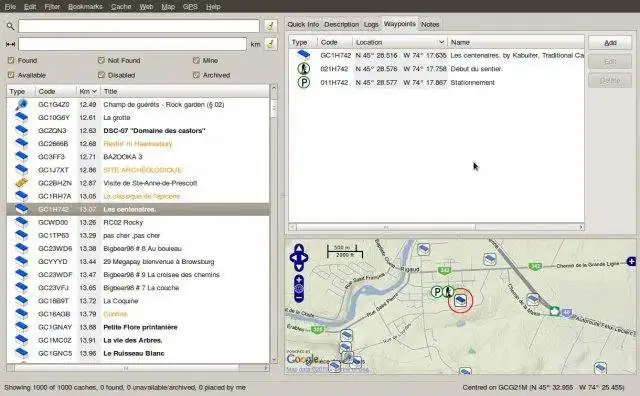
Task: Toggle the Available checkbox
Action: click(x=11, y=75)
